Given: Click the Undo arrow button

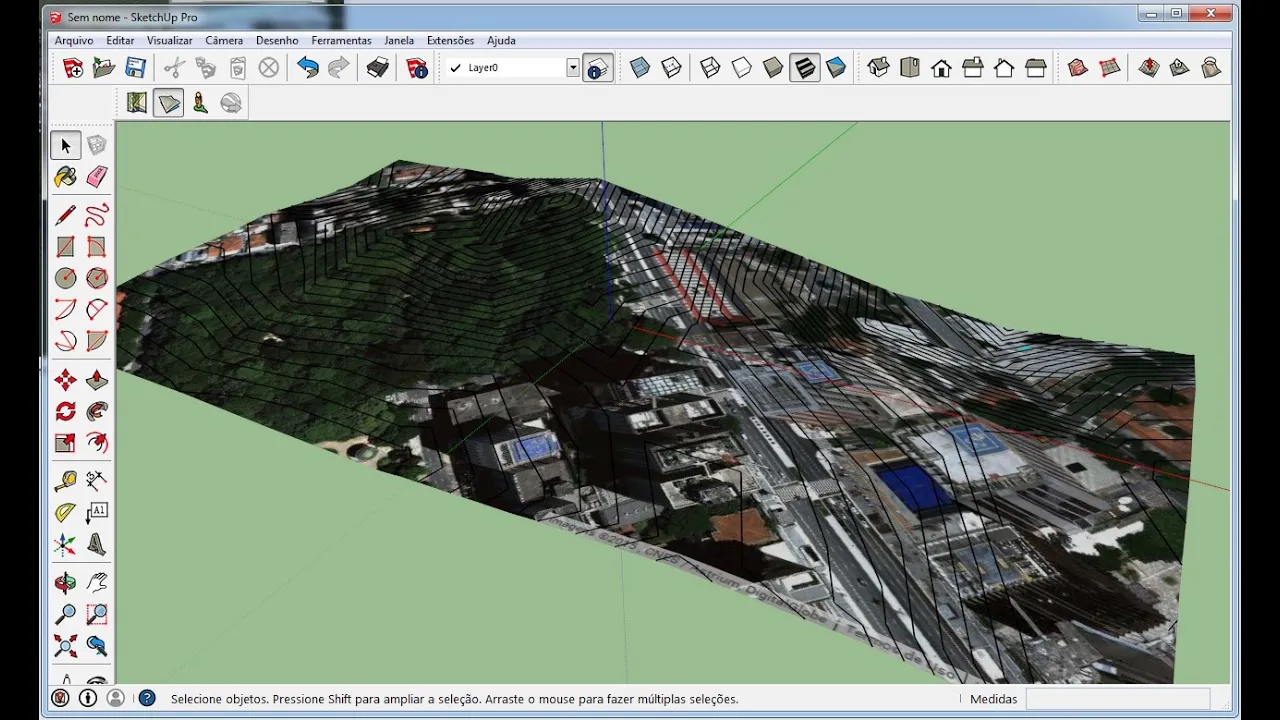Looking at the screenshot, I should [308, 68].
